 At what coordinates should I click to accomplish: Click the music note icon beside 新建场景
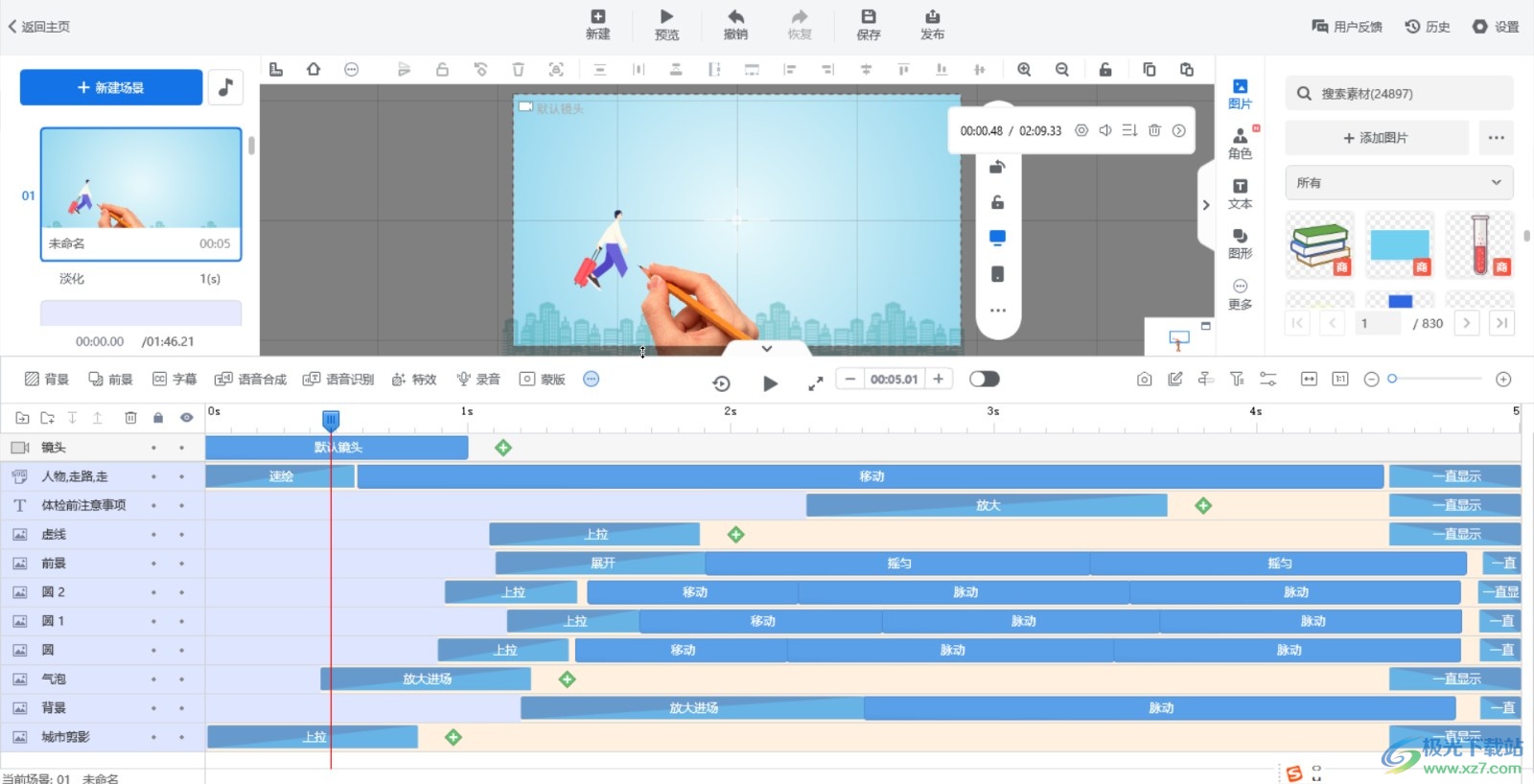point(225,87)
